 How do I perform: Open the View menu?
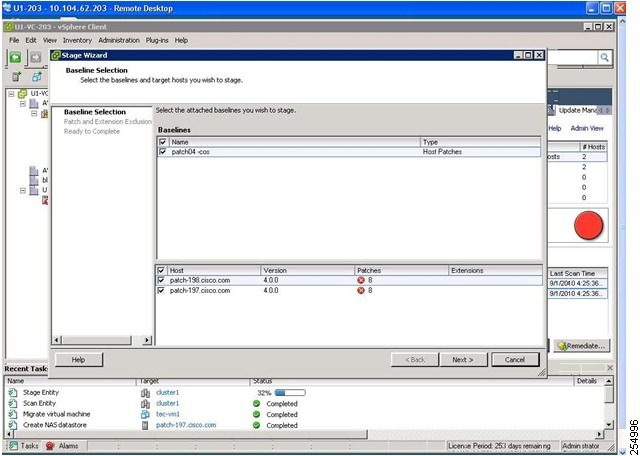point(49,40)
